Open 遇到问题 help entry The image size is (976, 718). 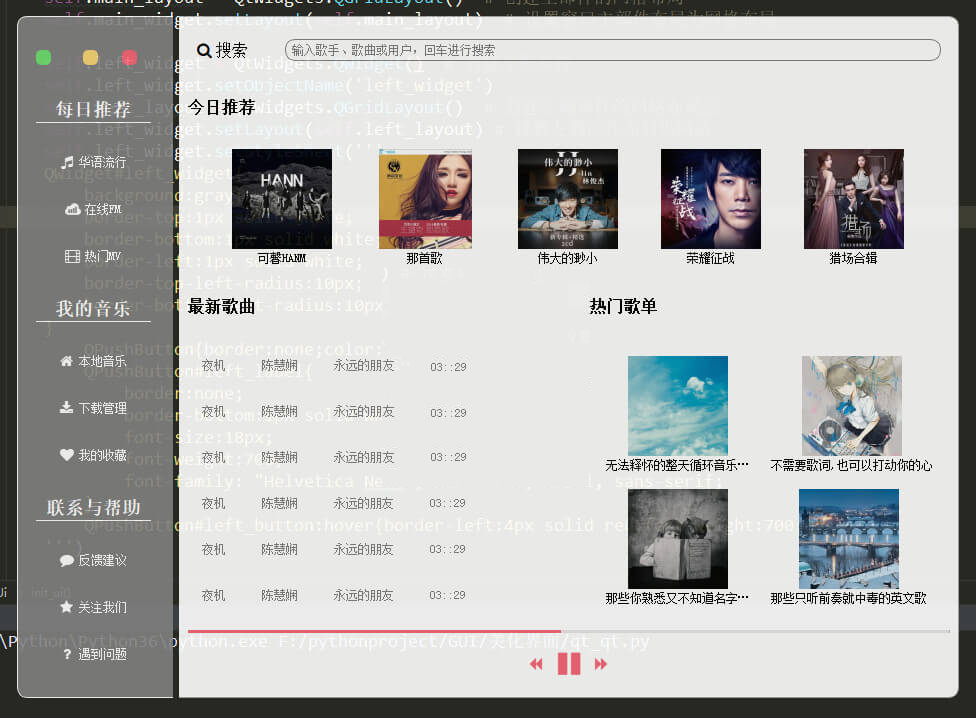click(95, 654)
